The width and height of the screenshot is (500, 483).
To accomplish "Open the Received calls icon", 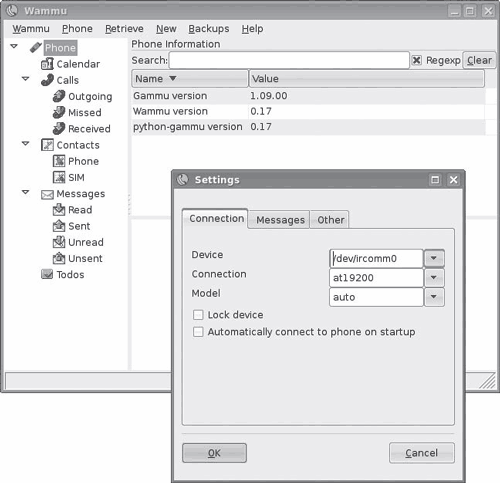I will click(x=59, y=128).
